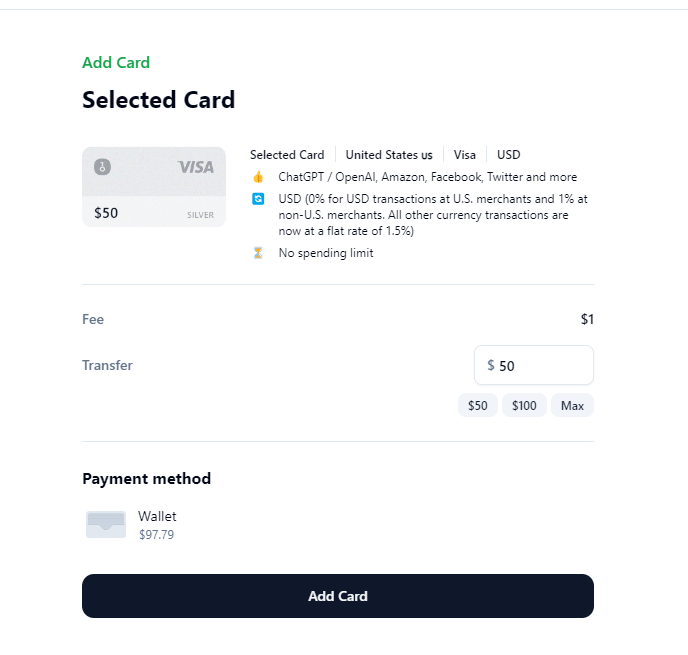Click the USD currency tag

click(509, 155)
